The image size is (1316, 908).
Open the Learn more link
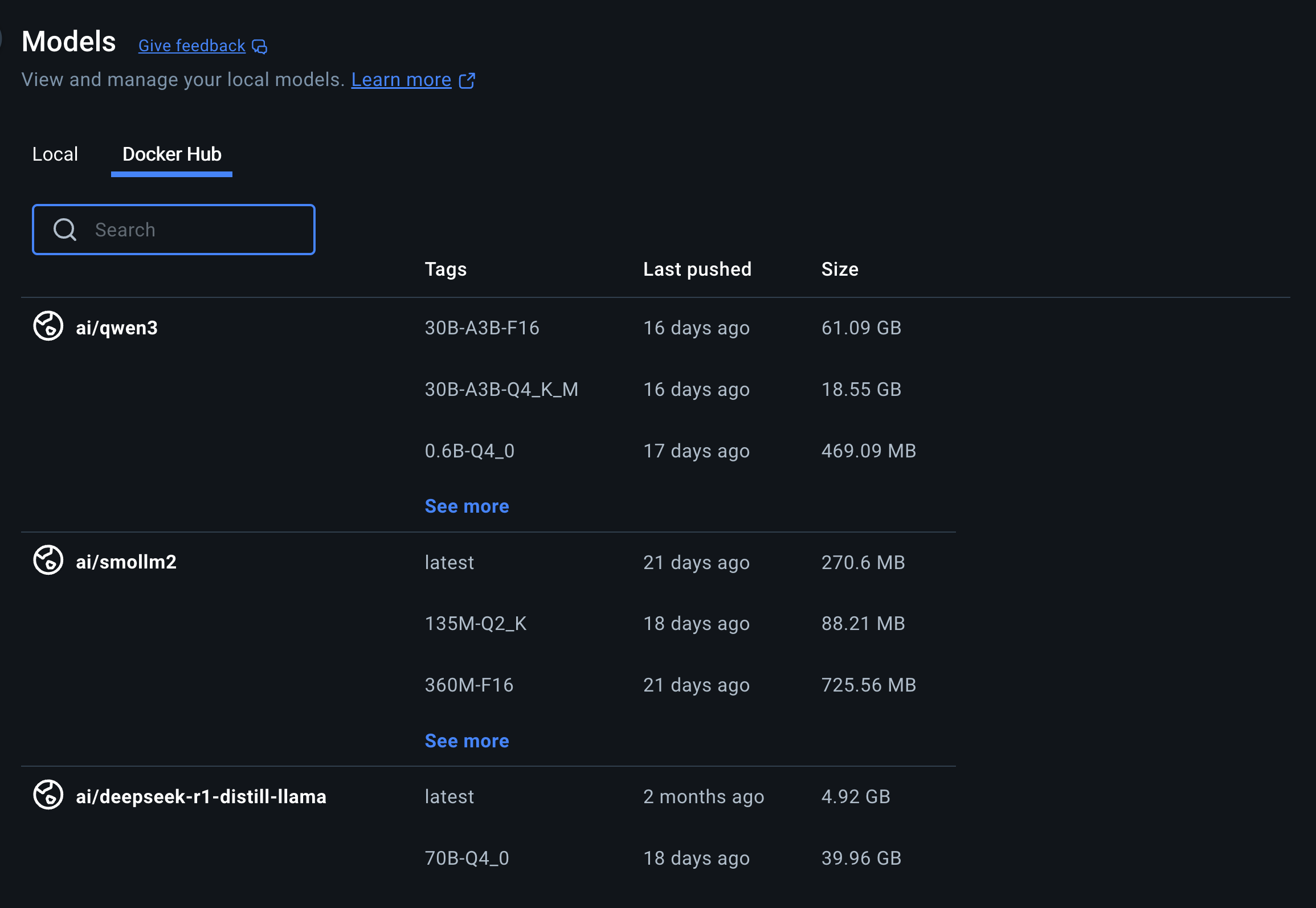click(401, 80)
